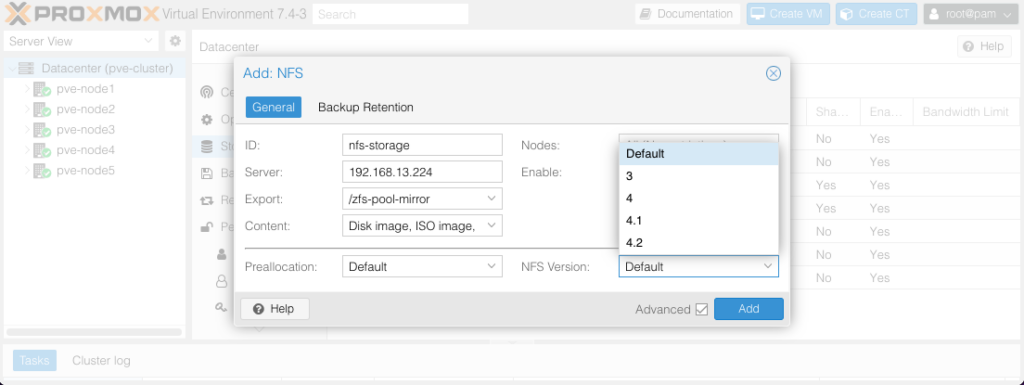Screen dimensions: 1024x385
Task: Expand the pve-node1 tree node
Action: (x=27, y=89)
